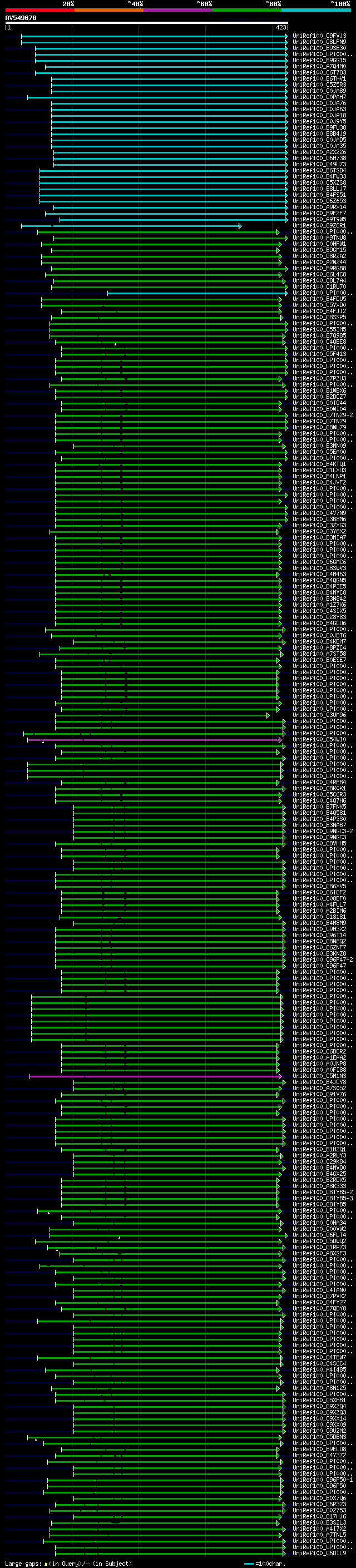Image resolution: width=356 pixels, height=1568 pixels.
Task: Select the UniRef100_Q8WU79 entry
Action: pyautogui.click(x=319, y=427)
